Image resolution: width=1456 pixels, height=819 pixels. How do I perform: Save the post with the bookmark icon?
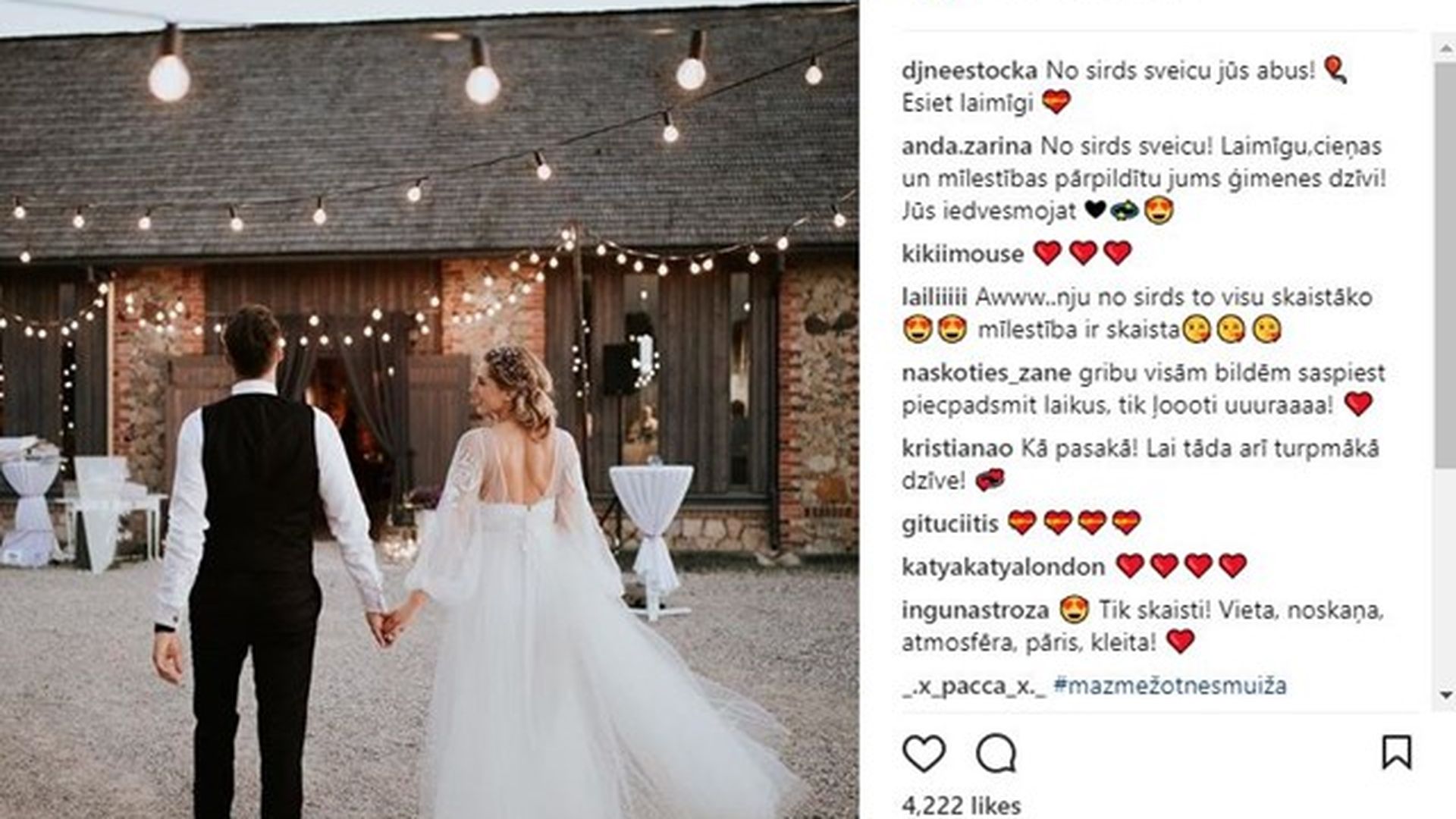[x=1396, y=753]
